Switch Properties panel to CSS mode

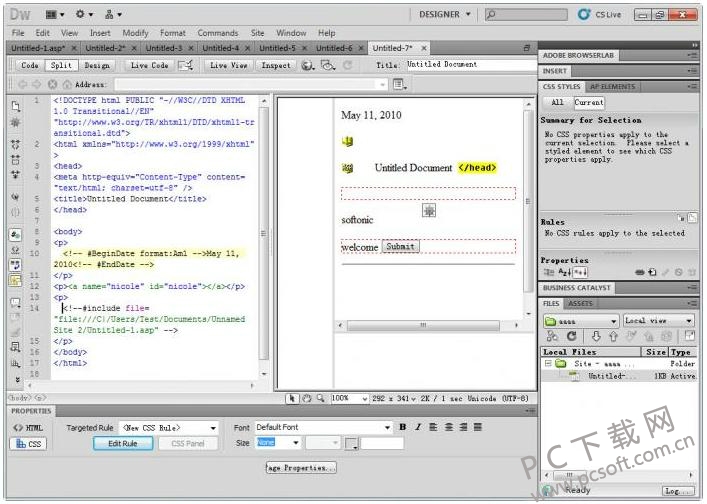pos(29,443)
